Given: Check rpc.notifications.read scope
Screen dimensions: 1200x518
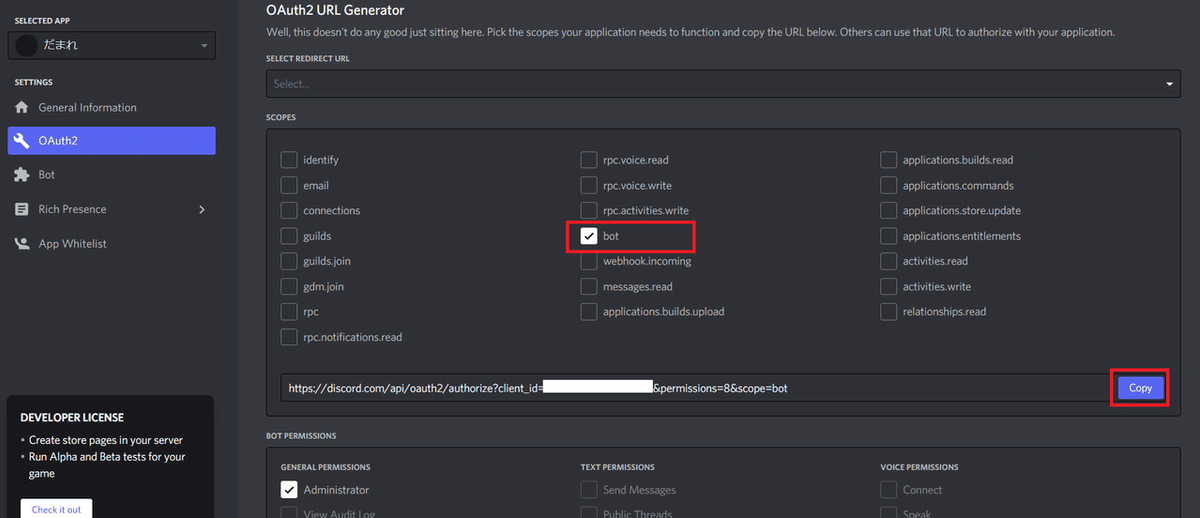Looking at the screenshot, I should (289, 337).
